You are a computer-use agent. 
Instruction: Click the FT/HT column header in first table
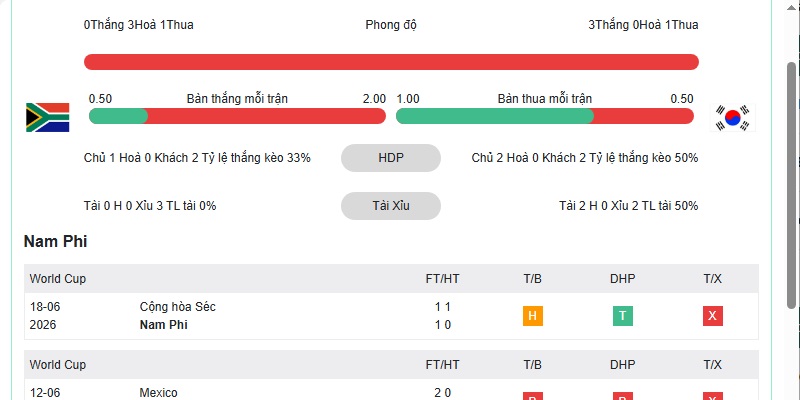point(442,279)
